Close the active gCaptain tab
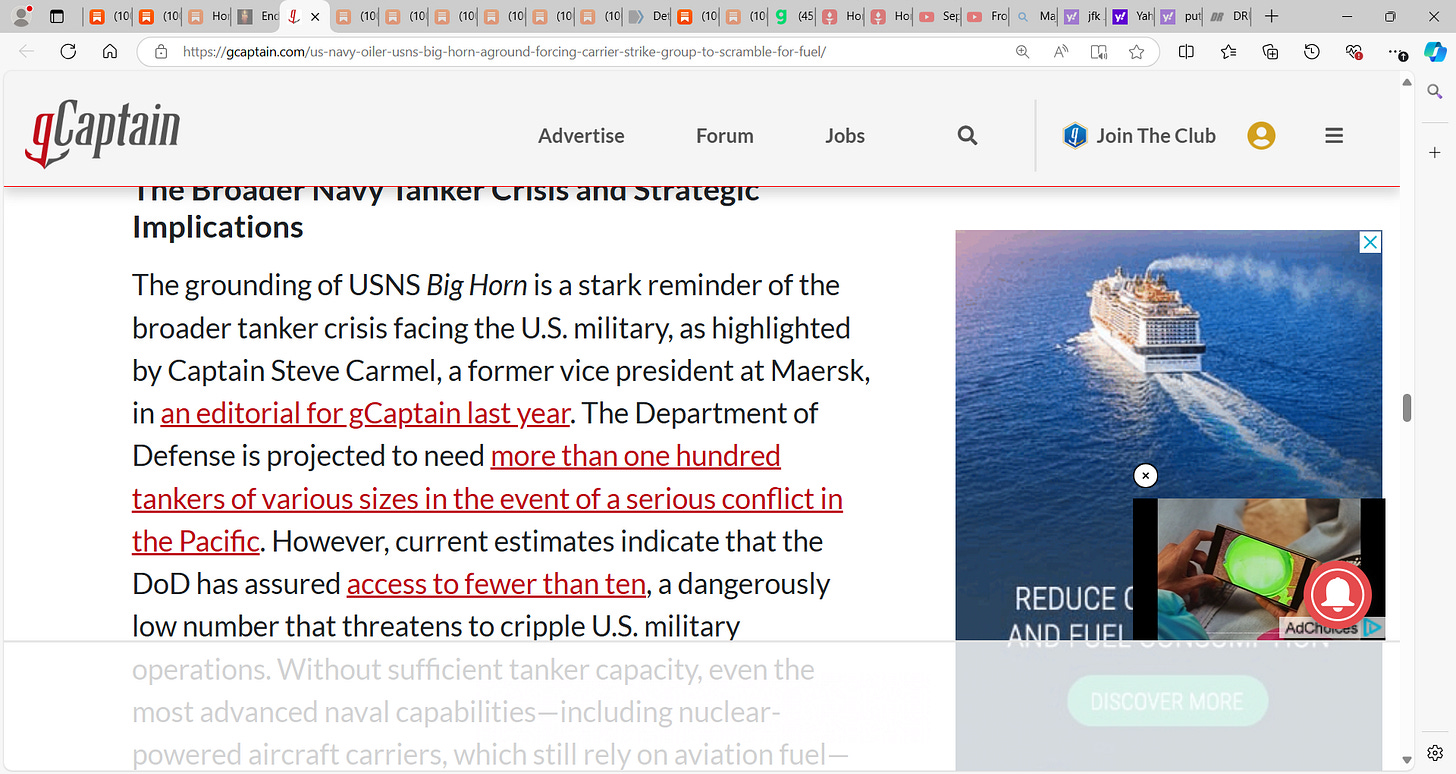 click(315, 17)
